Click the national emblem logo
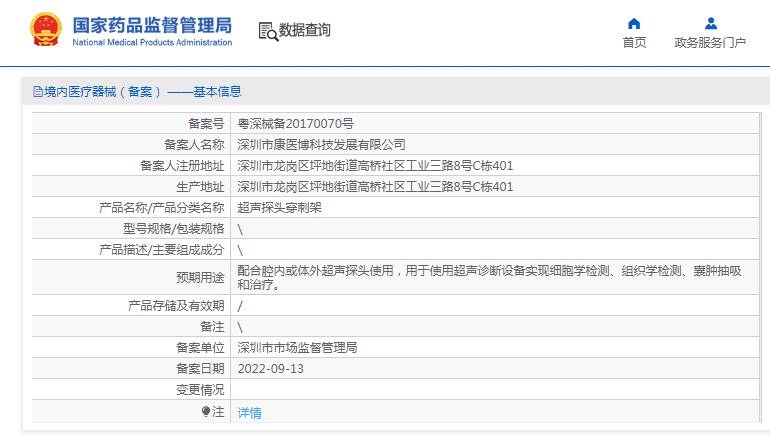The image size is (770, 435). (x=46, y=29)
